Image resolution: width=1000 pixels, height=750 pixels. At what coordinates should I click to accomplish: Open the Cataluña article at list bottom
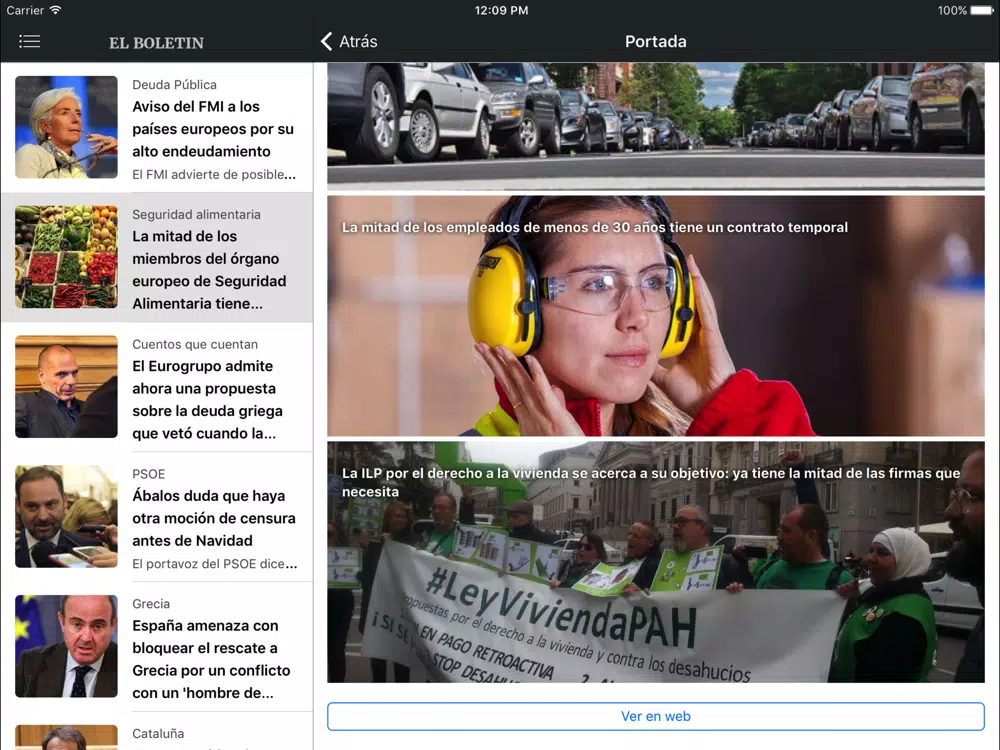157,732
